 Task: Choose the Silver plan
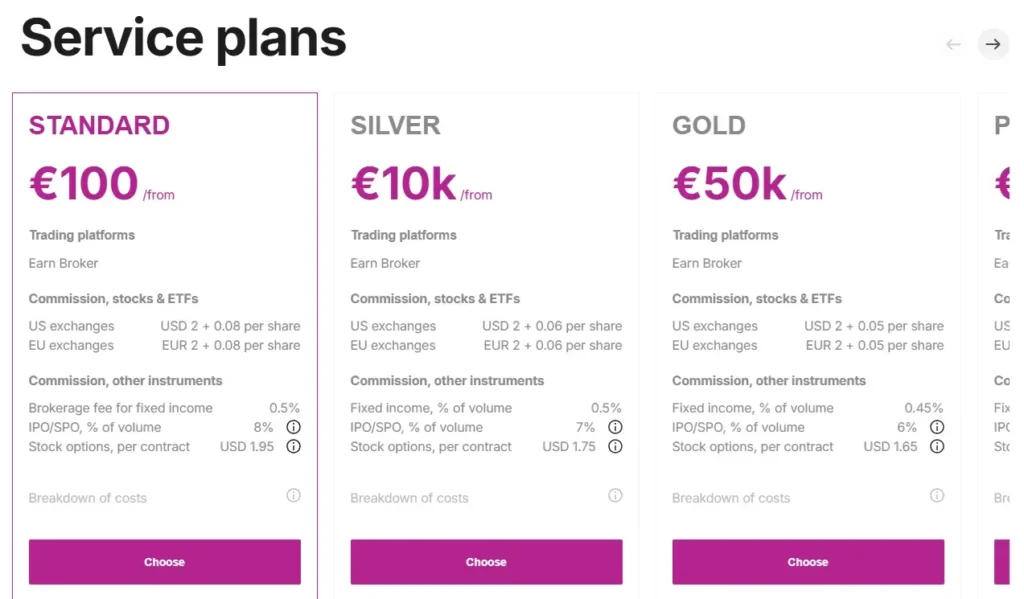[486, 562]
